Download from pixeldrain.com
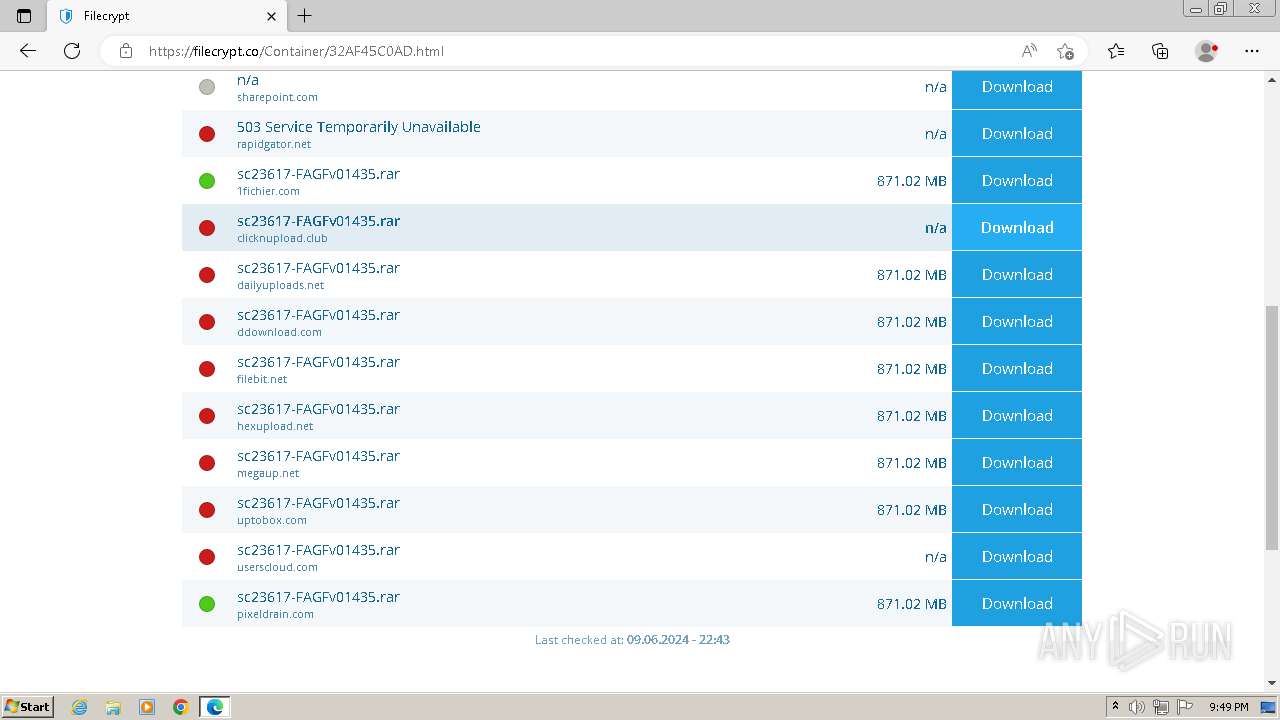 coord(1017,604)
